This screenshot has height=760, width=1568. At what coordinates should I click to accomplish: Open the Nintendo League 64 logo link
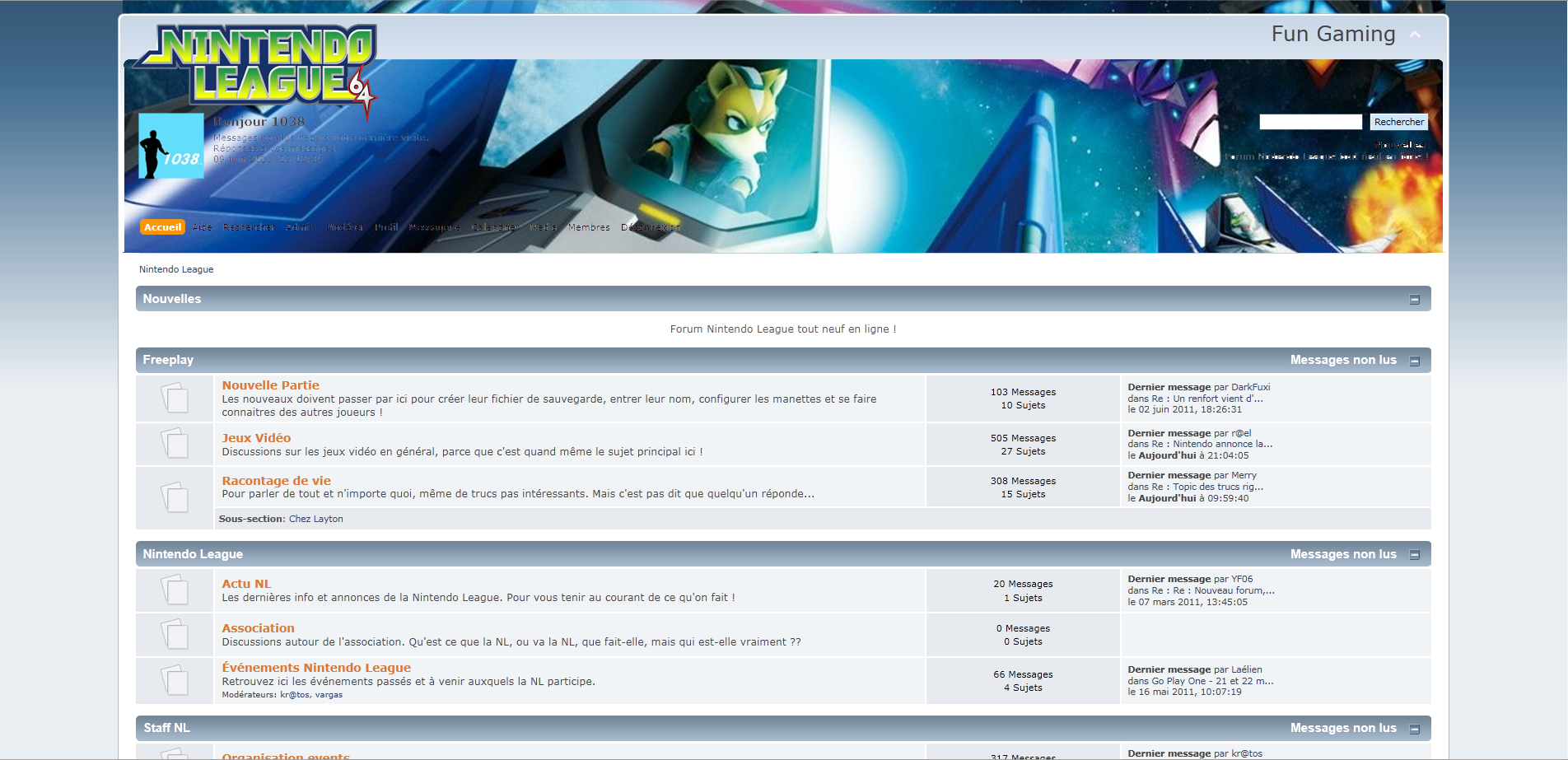tap(255, 70)
